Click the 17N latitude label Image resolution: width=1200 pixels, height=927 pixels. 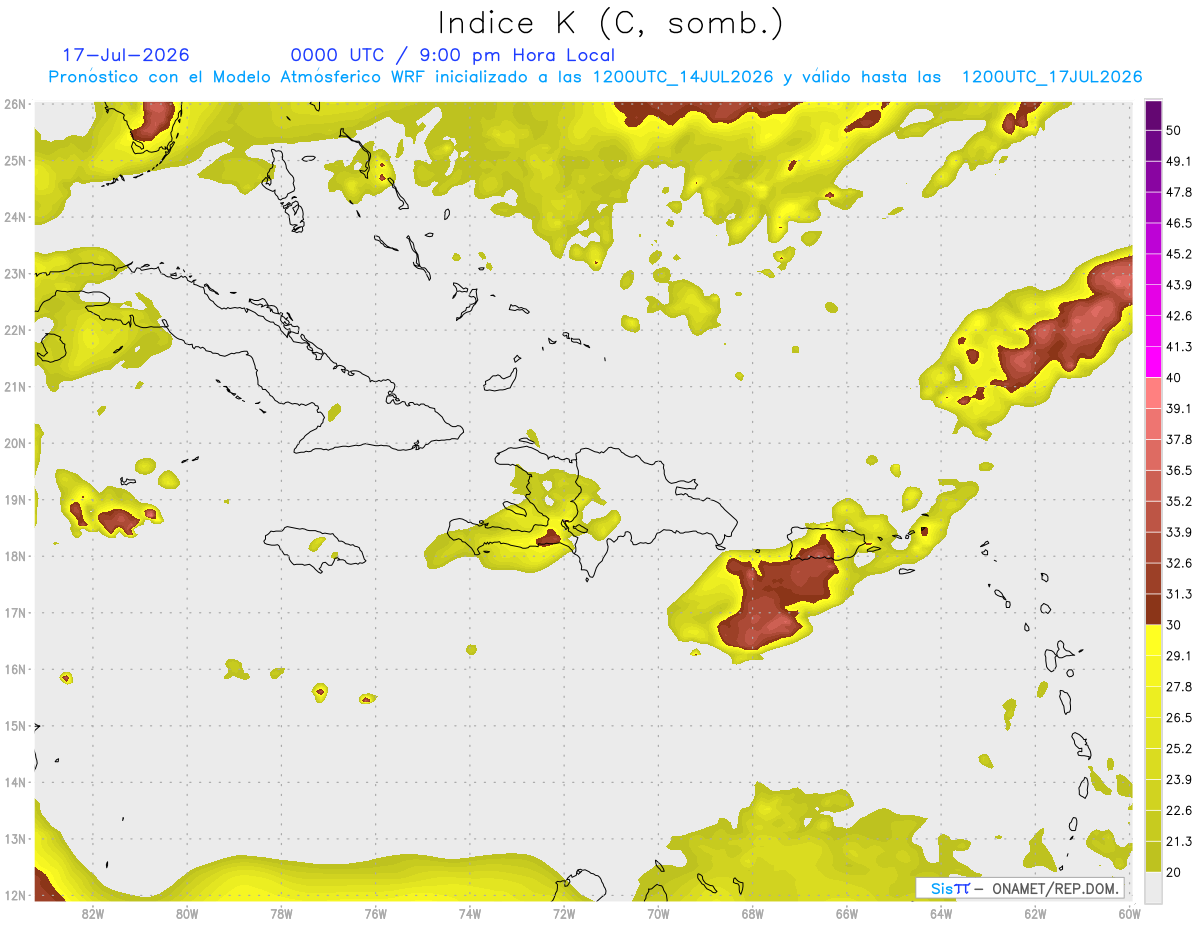click(15, 613)
